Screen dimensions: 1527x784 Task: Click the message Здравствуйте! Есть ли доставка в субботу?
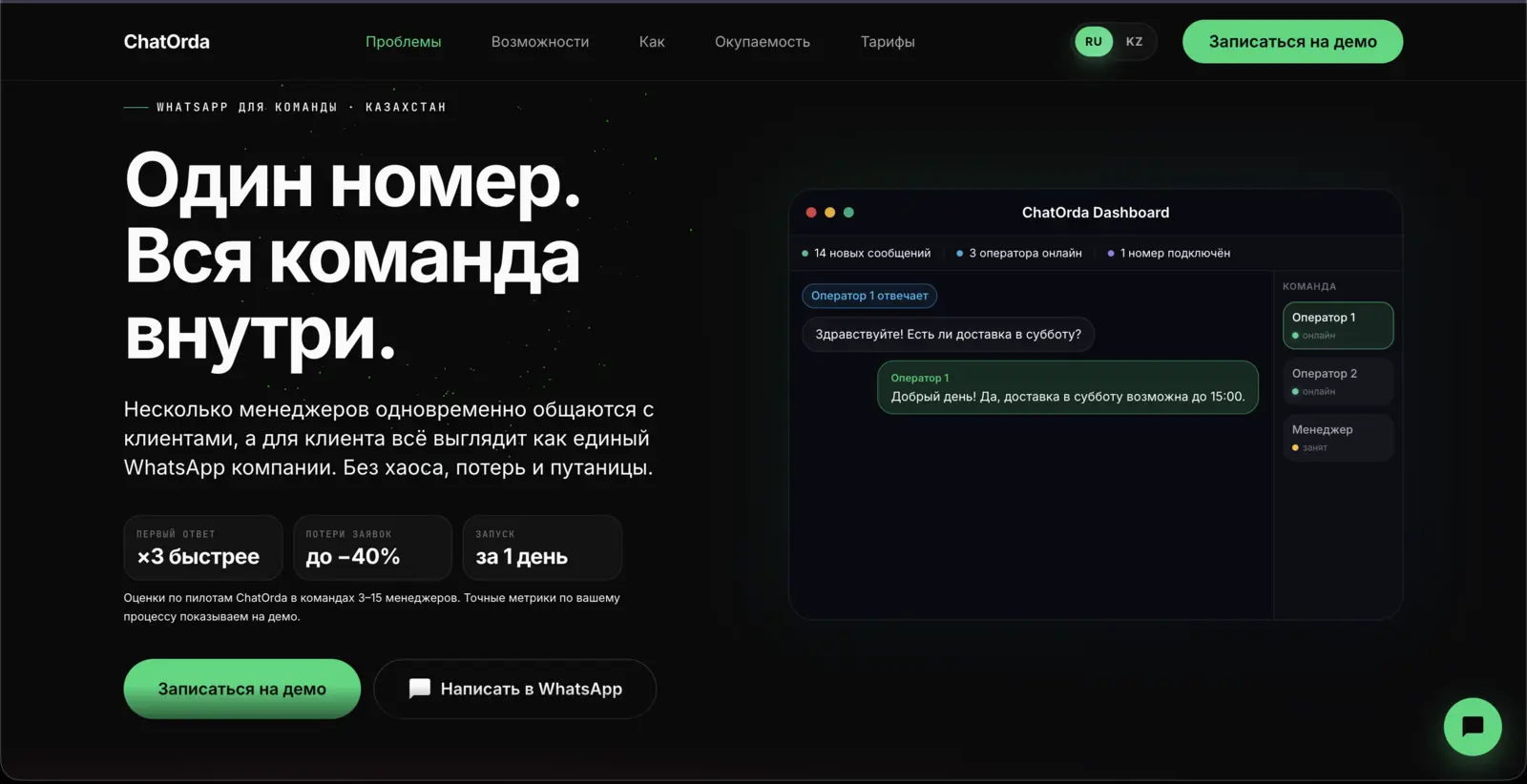tap(948, 335)
